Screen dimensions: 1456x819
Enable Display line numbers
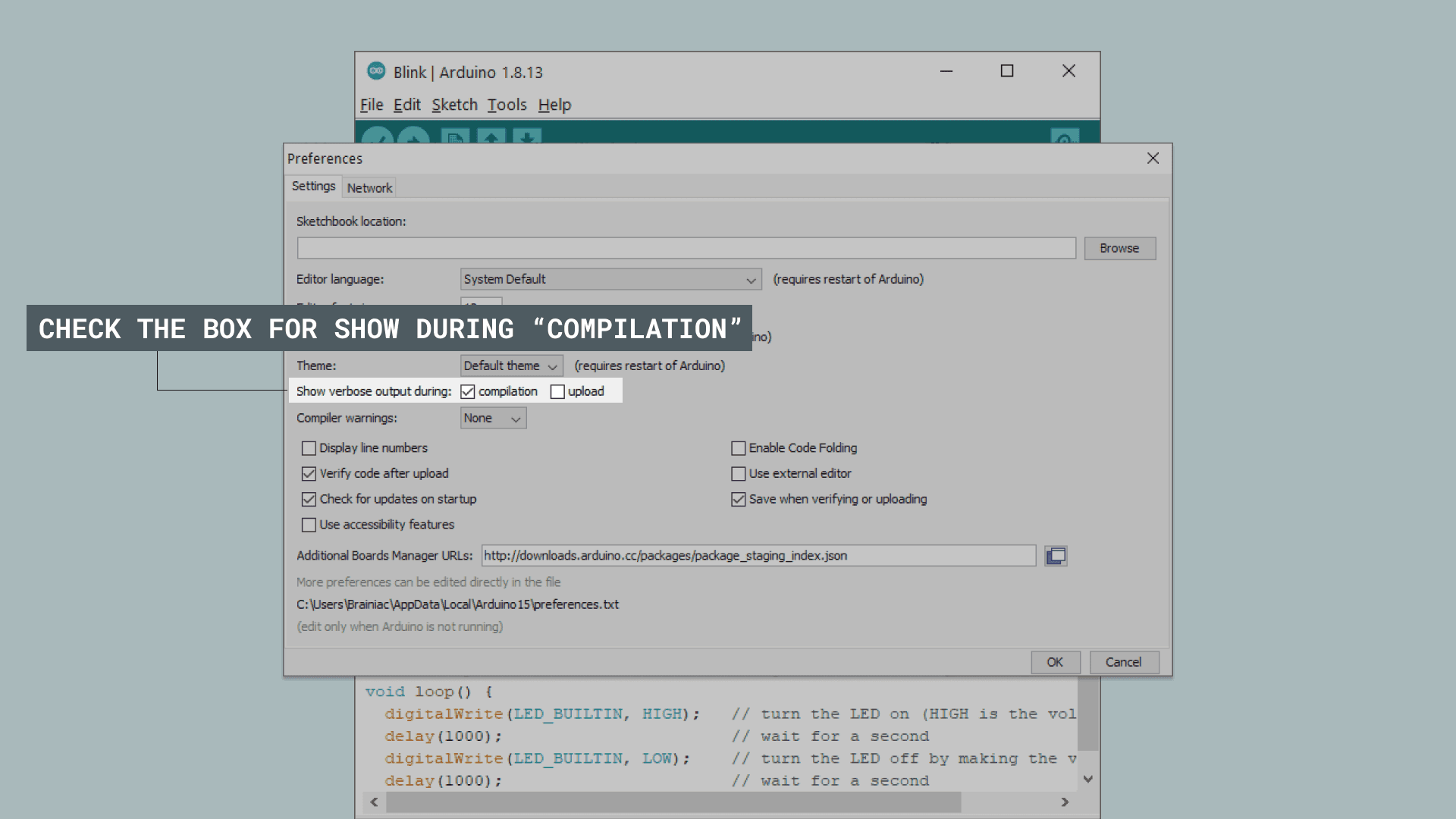309,448
